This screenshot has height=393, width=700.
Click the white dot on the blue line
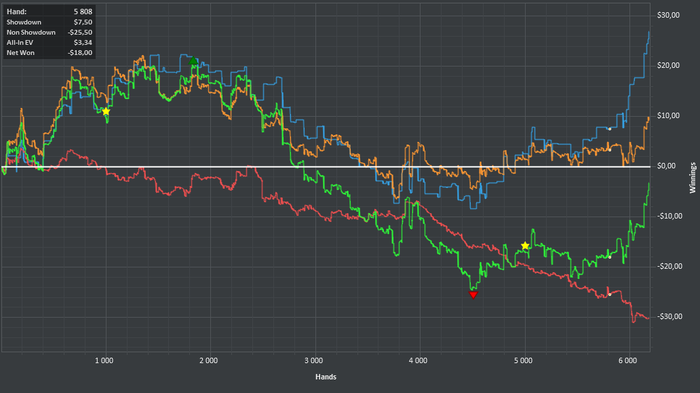(x=610, y=129)
